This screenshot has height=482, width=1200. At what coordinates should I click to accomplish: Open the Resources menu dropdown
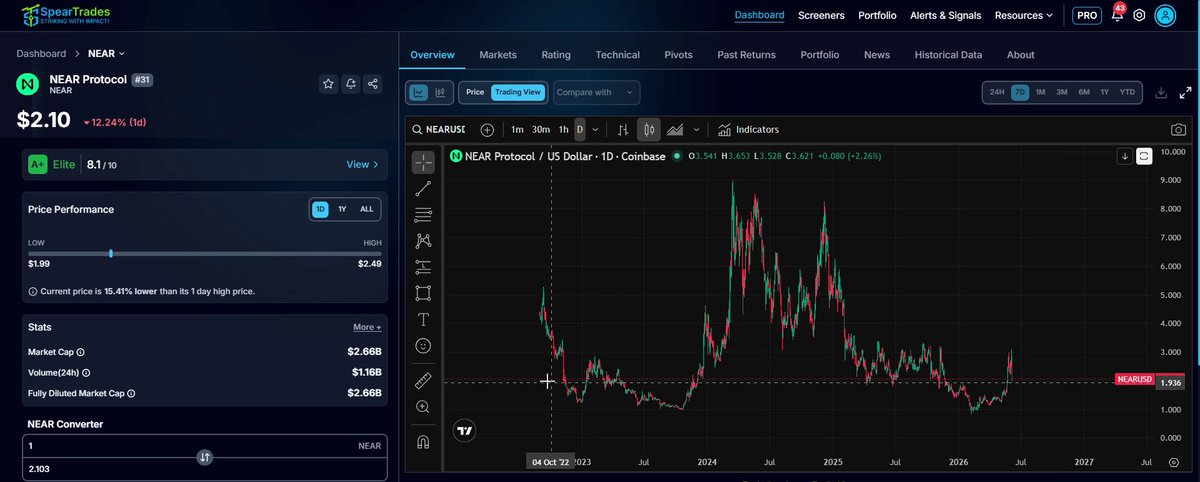pos(1023,15)
